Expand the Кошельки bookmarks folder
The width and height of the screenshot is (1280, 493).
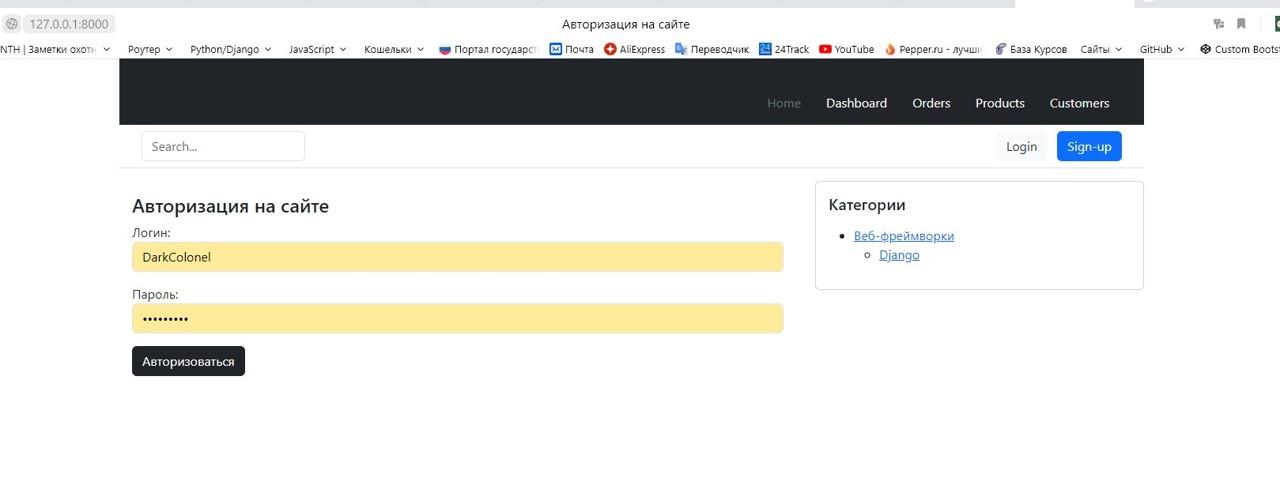pyautogui.click(x=394, y=49)
